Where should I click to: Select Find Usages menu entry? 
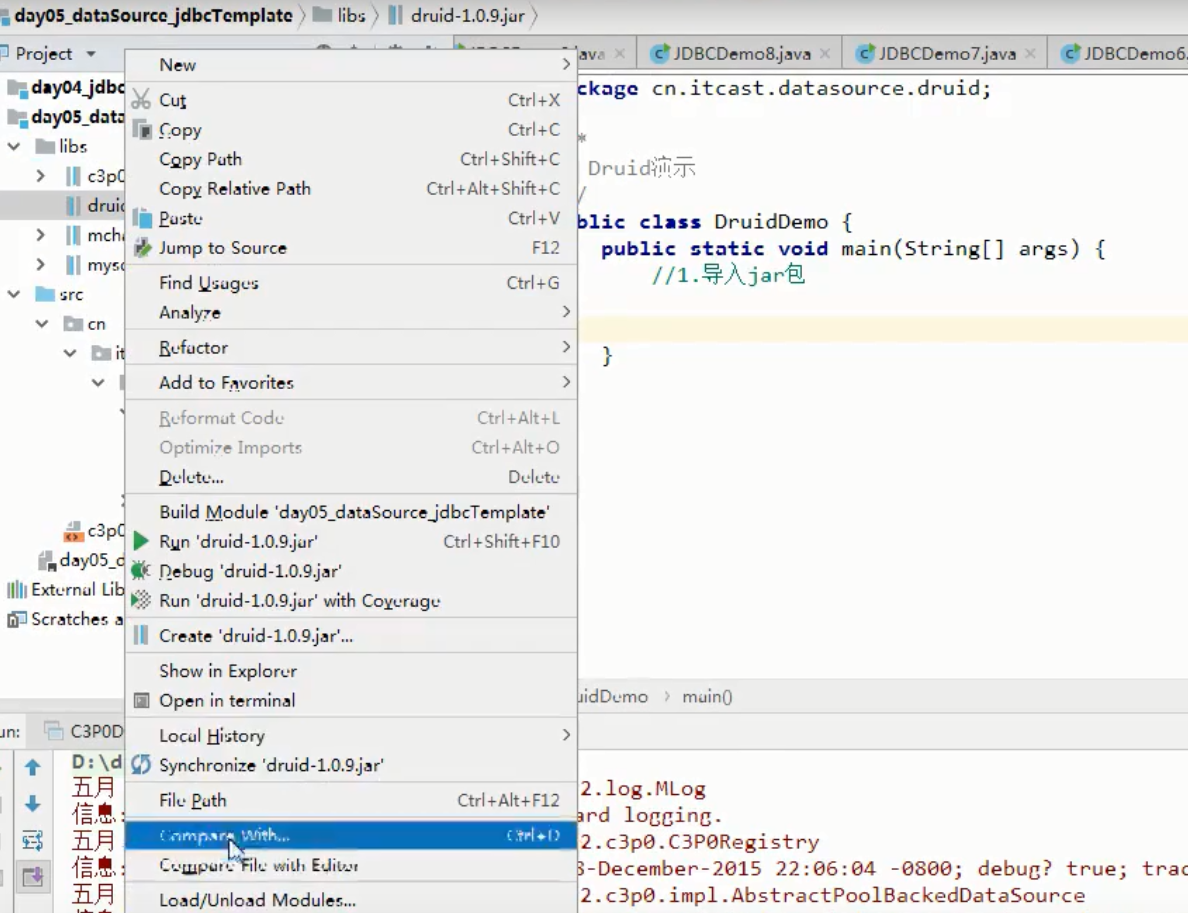[x=350, y=283]
